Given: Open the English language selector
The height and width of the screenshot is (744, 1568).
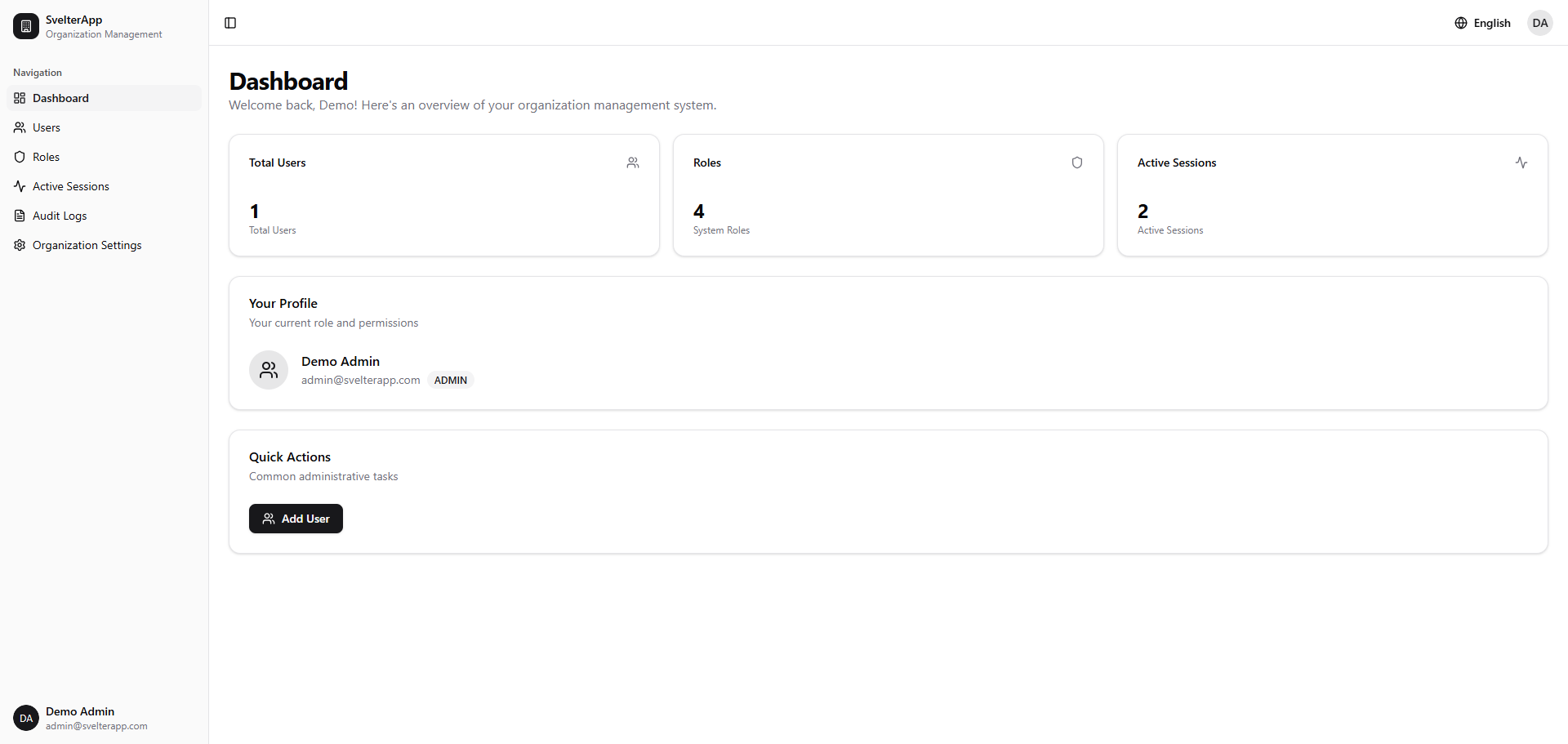Looking at the screenshot, I should point(1492,23).
